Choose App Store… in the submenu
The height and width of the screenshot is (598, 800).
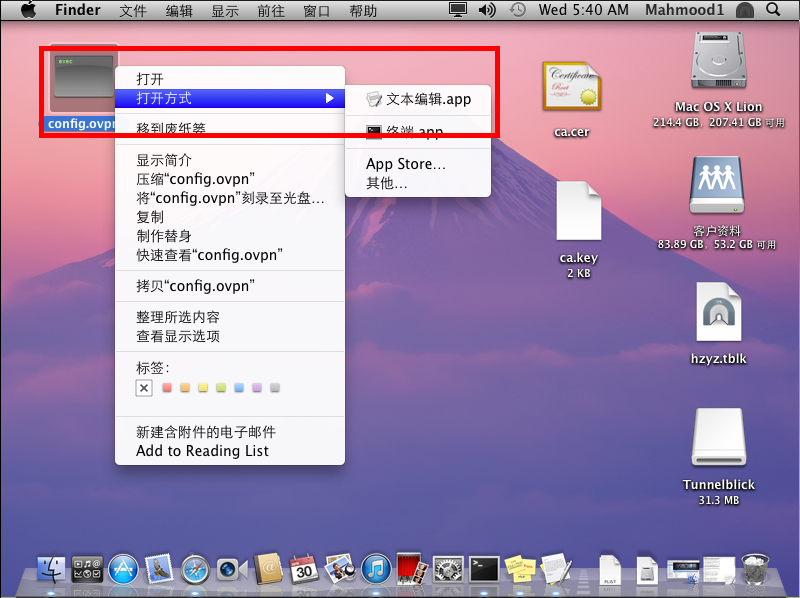tap(418, 164)
